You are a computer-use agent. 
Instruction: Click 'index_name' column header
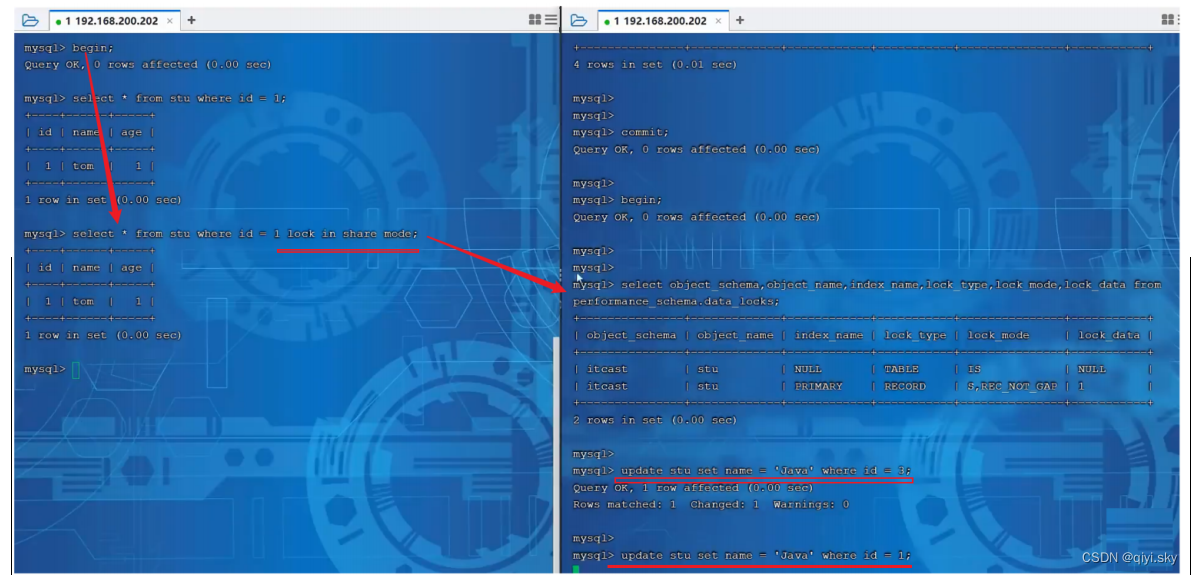(x=829, y=335)
